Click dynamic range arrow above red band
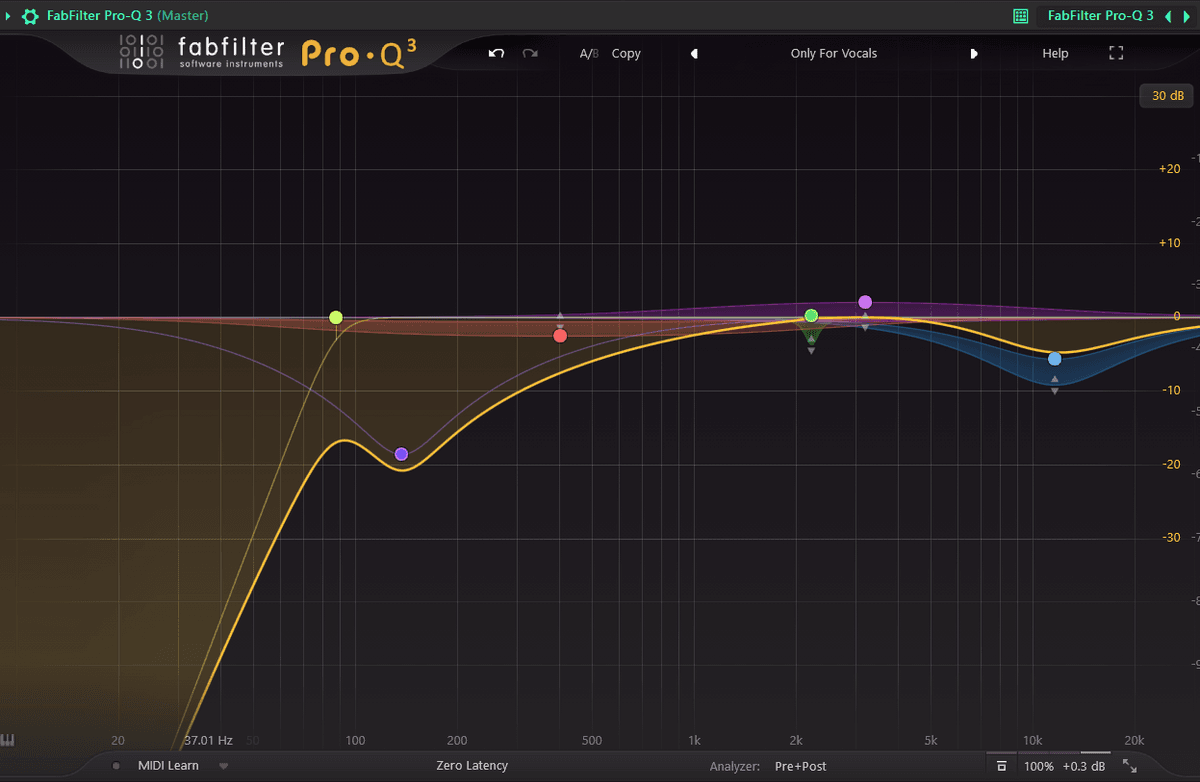 [x=560, y=316]
